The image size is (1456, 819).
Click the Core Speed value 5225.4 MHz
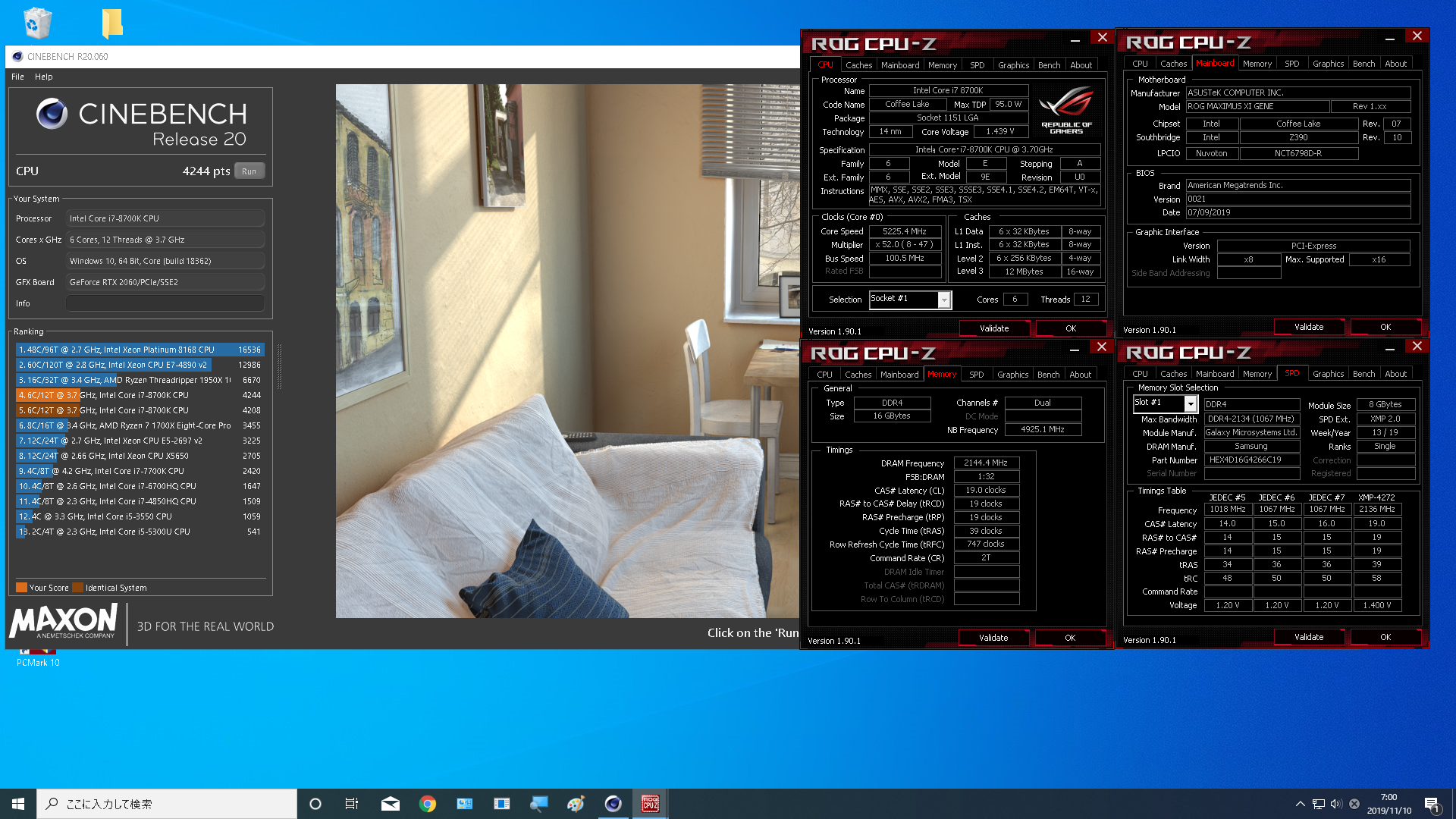[905, 231]
